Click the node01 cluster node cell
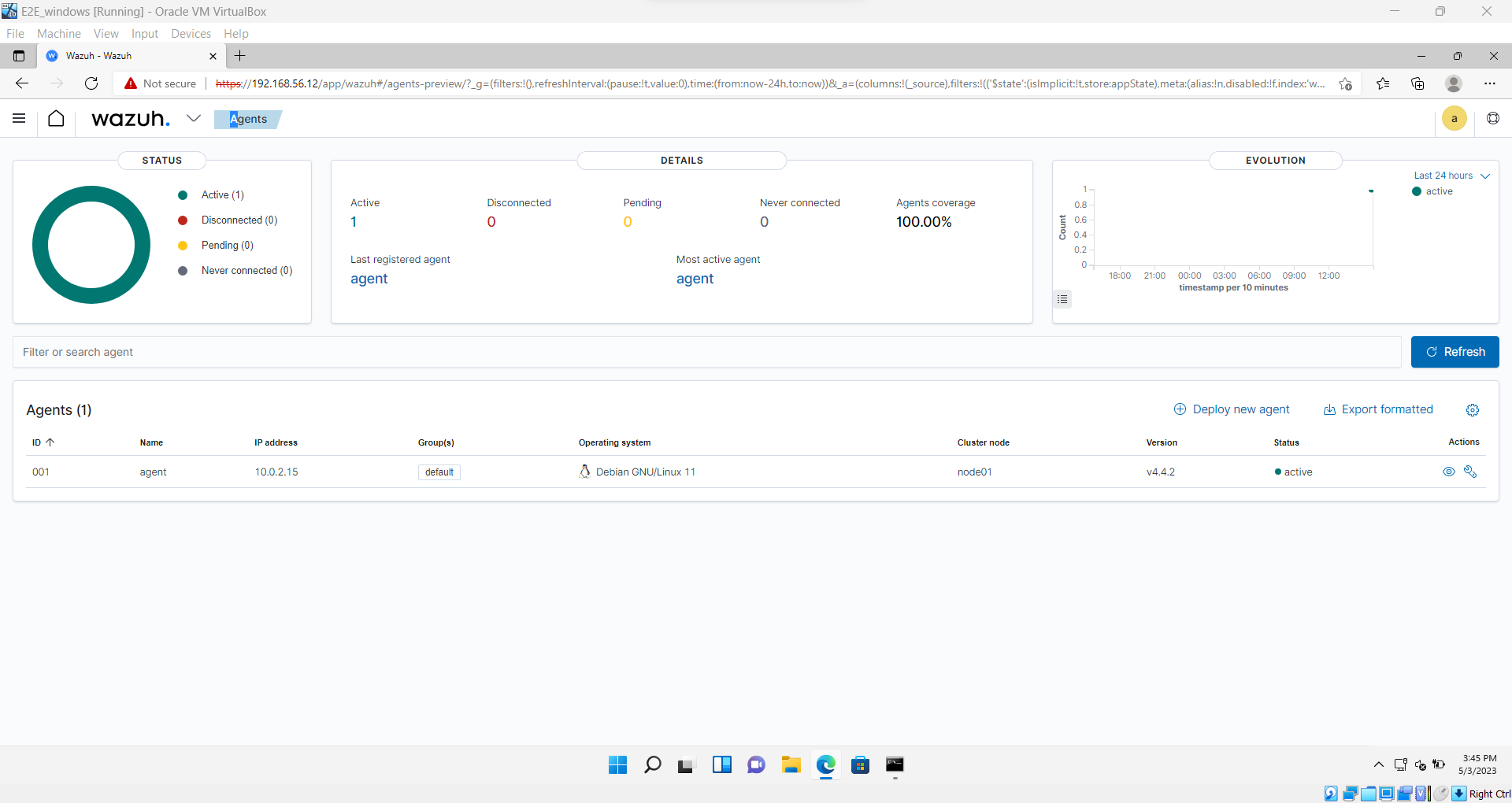The height and width of the screenshot is (803, 1512). coord(974,472)
